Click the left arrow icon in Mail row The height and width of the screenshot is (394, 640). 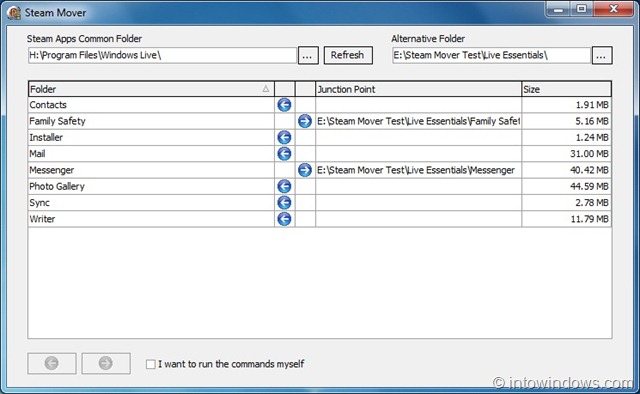click(x=284, y=154)
